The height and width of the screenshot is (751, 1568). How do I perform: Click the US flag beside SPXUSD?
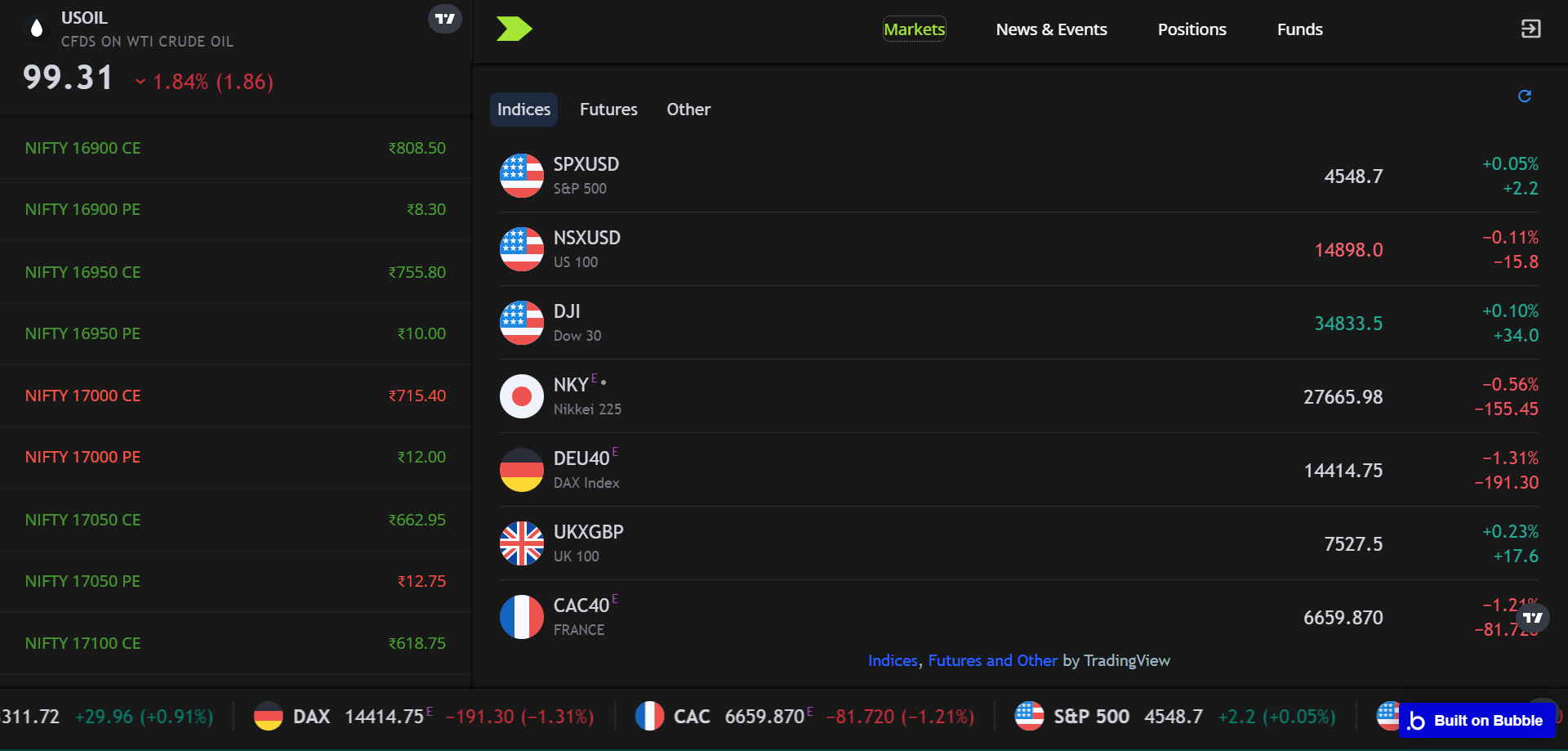point(522,176)
